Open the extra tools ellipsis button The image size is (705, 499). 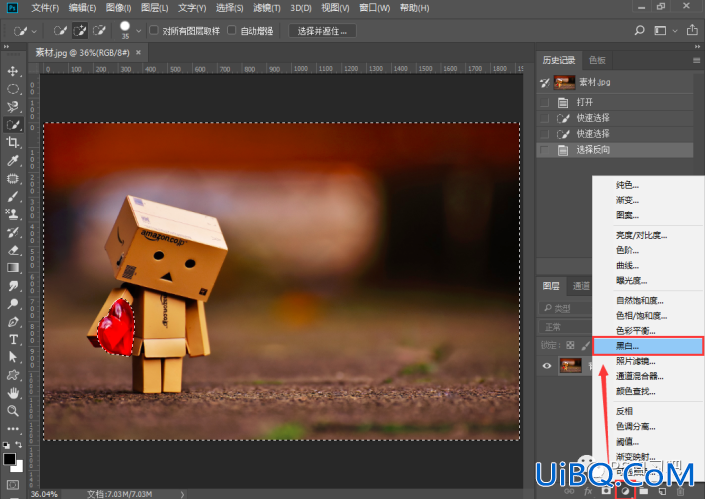tap(13, 428)
